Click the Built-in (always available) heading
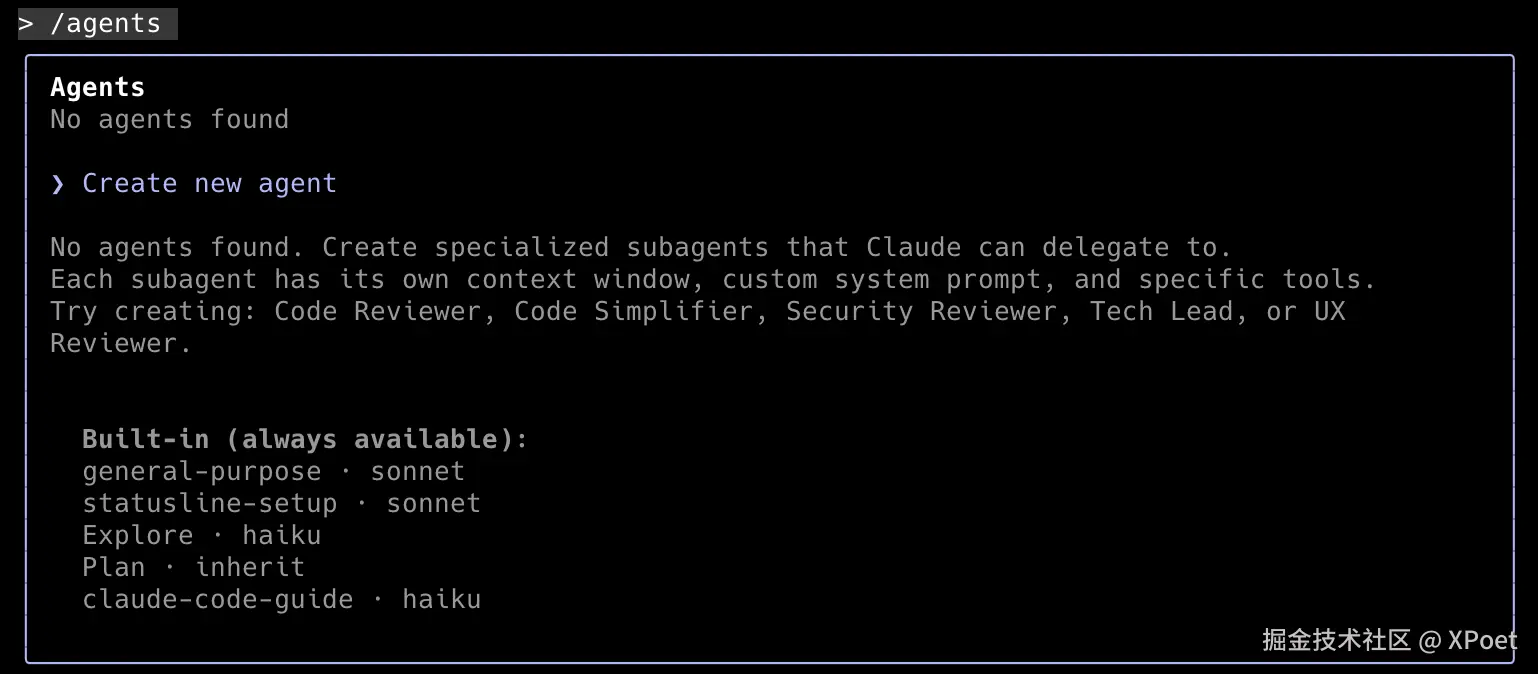Image resolution: width=1538 pixels, height=674 pixels. tap(304, 439)
